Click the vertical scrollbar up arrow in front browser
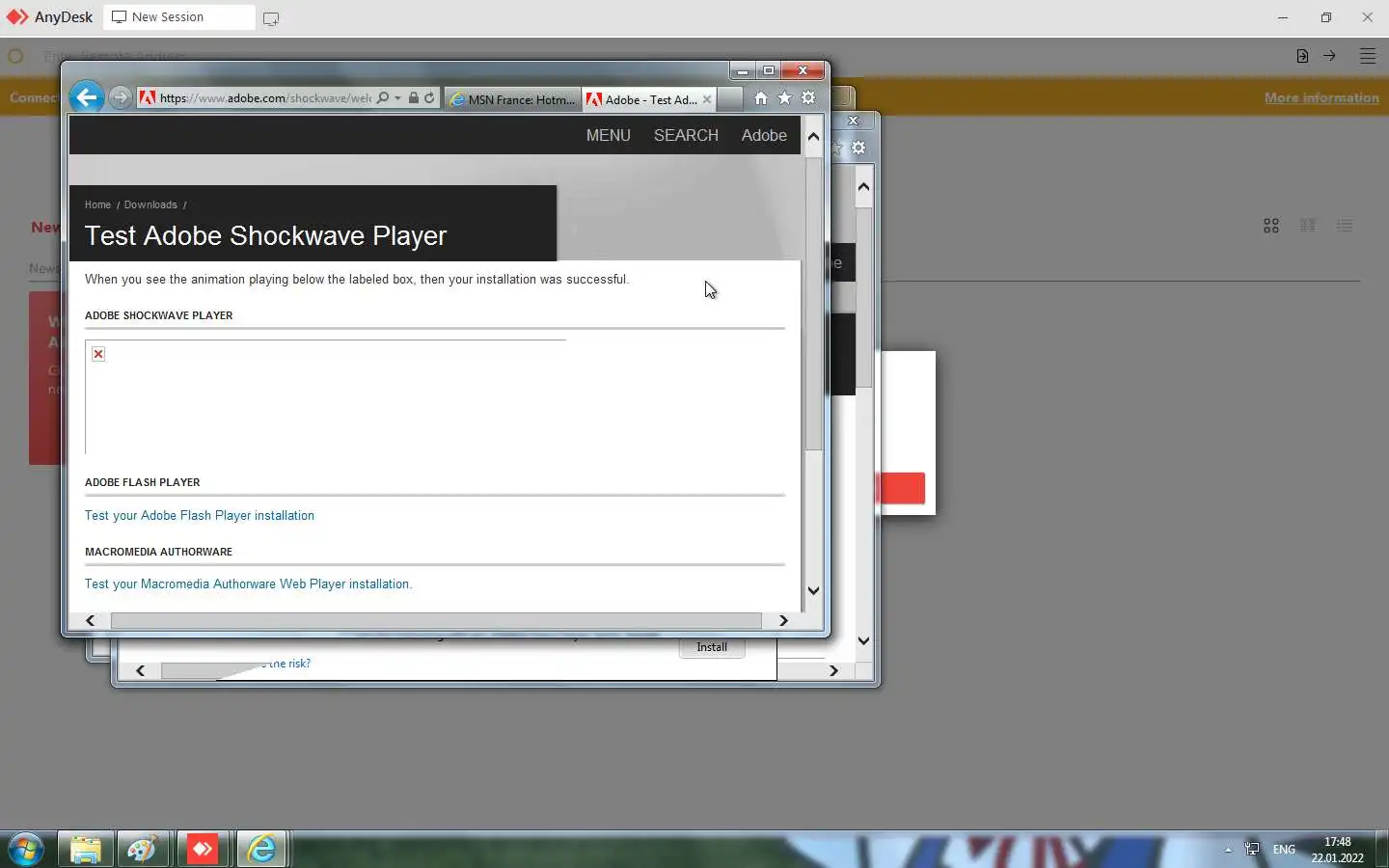1389x868 pixels. click(x=813, y=137)
